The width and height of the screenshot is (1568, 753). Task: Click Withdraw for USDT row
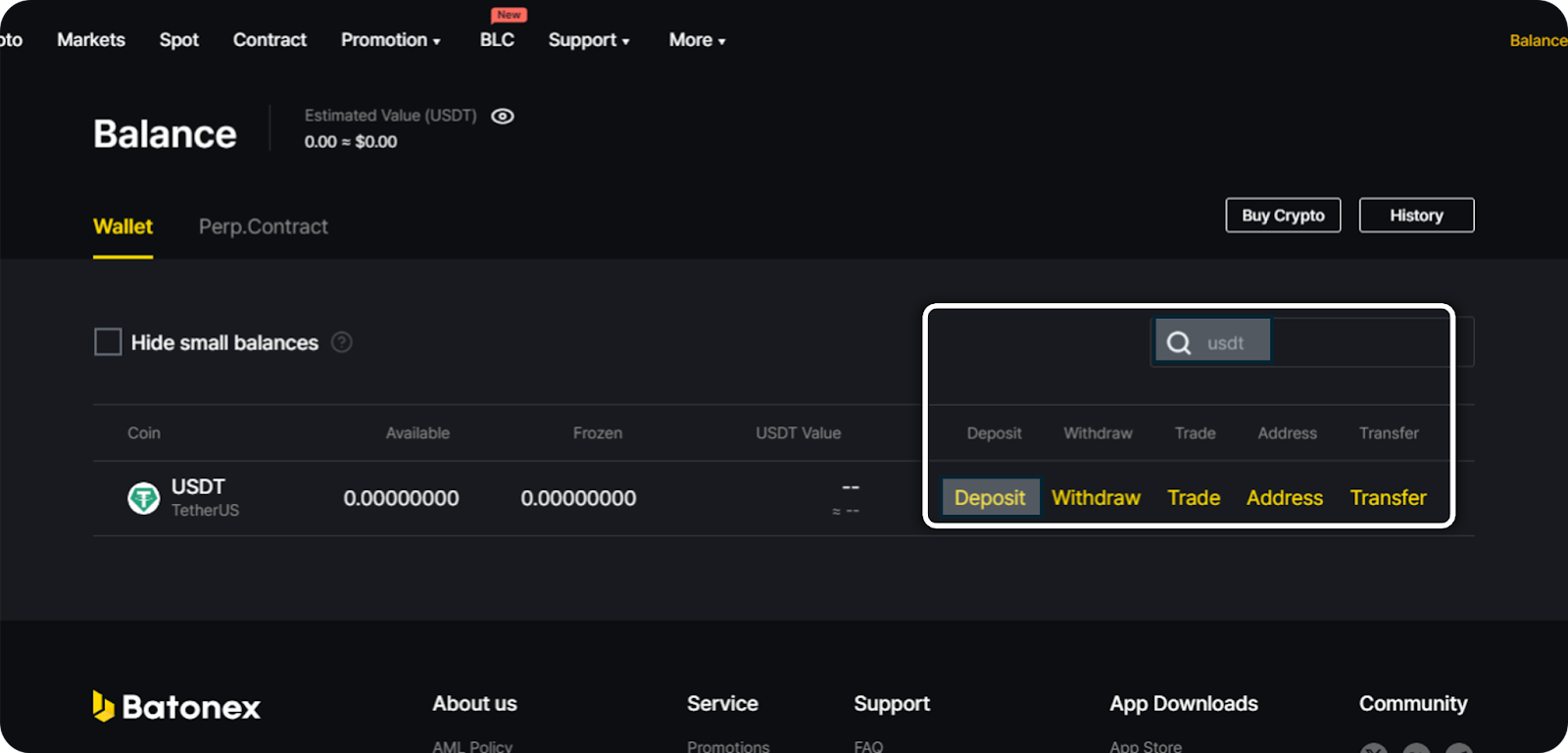1096,498
